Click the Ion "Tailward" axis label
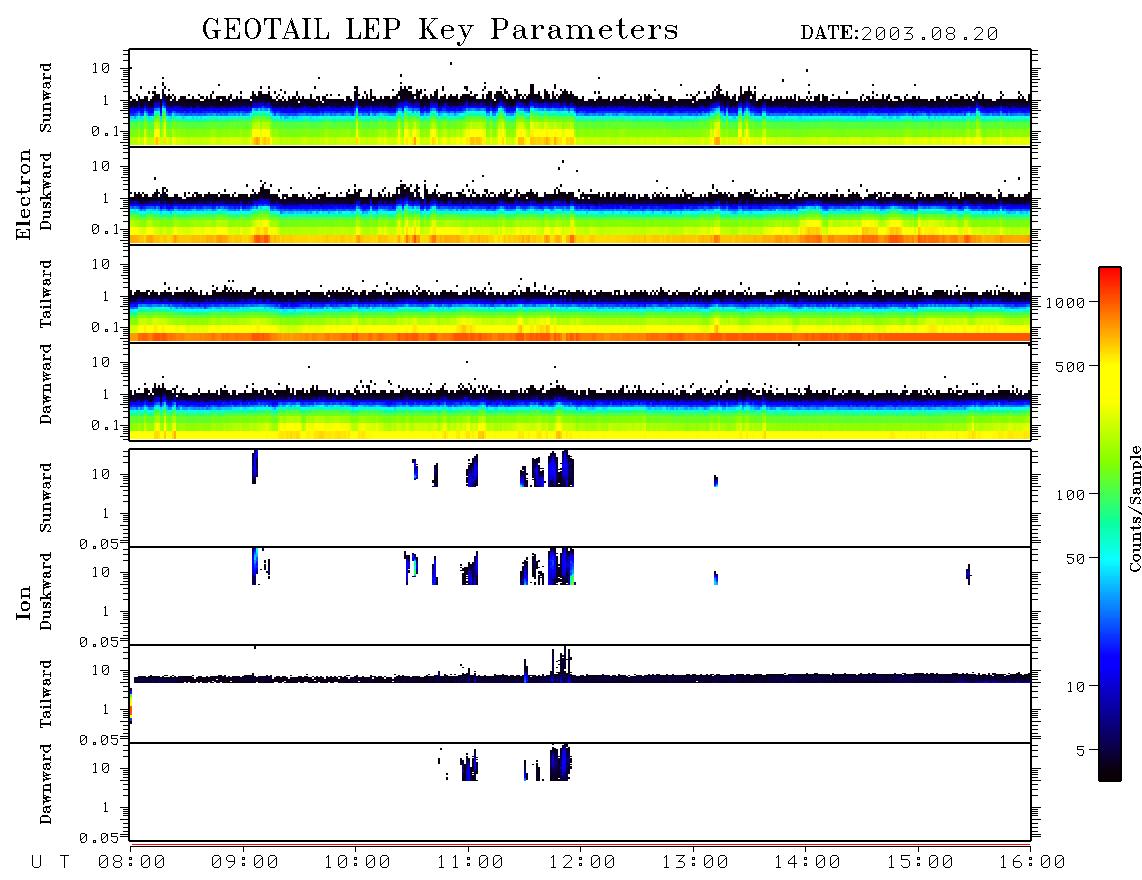This screenshot has width=1142, height=880. (46, 694)
